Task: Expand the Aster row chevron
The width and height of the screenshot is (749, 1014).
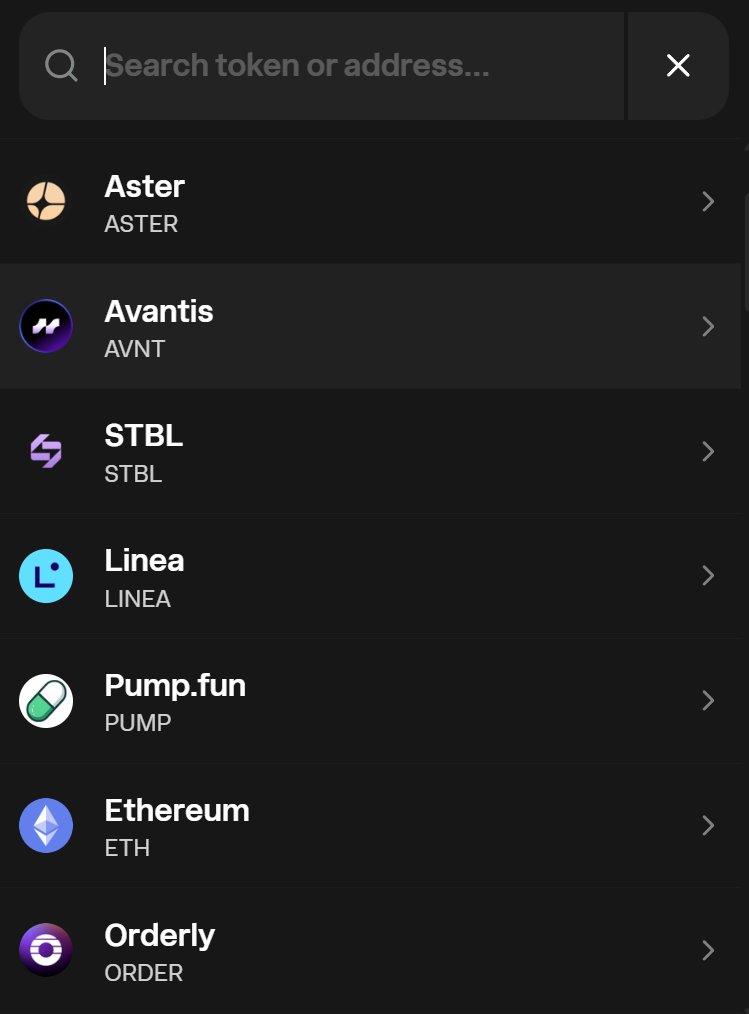Action: pyautogui.click(x=708, y=202)
